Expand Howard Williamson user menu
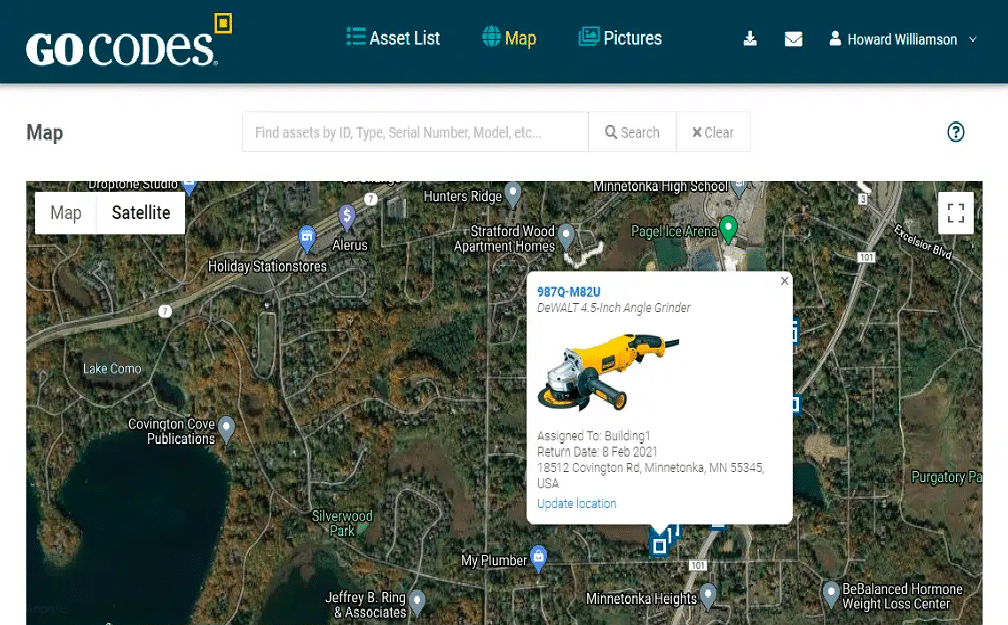The width and height of the screenshot is (1008, 625). pyautogui.click(x=903, y=39)
